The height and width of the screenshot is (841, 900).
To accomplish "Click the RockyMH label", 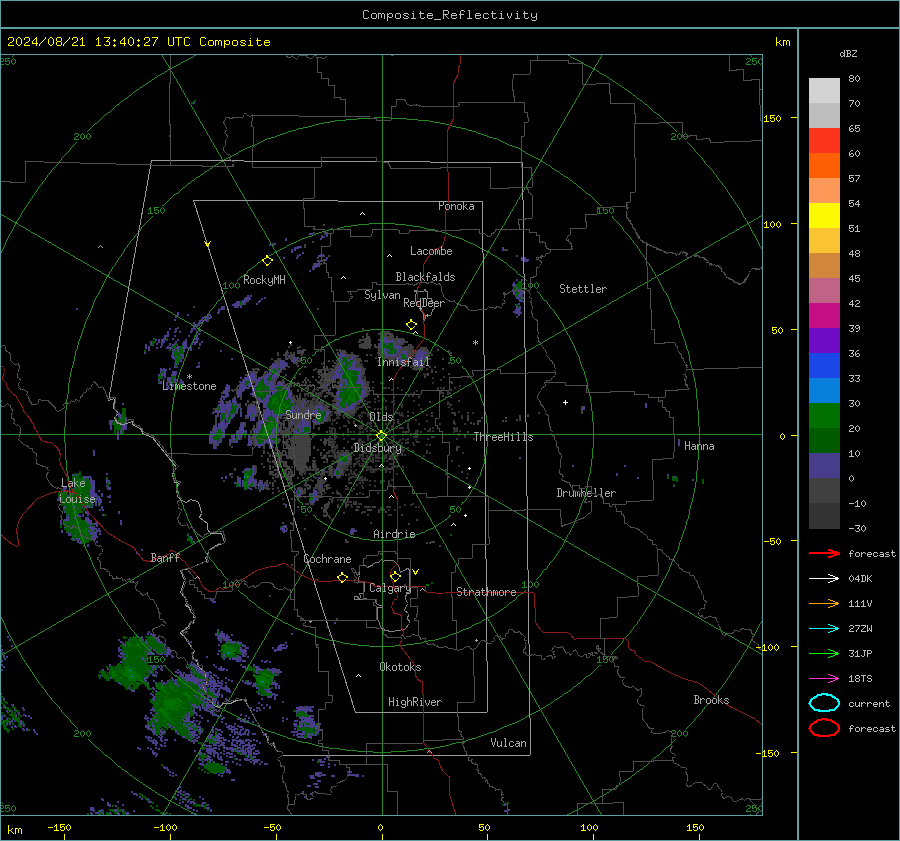I will pyautogui.click(x=264, y=280).
